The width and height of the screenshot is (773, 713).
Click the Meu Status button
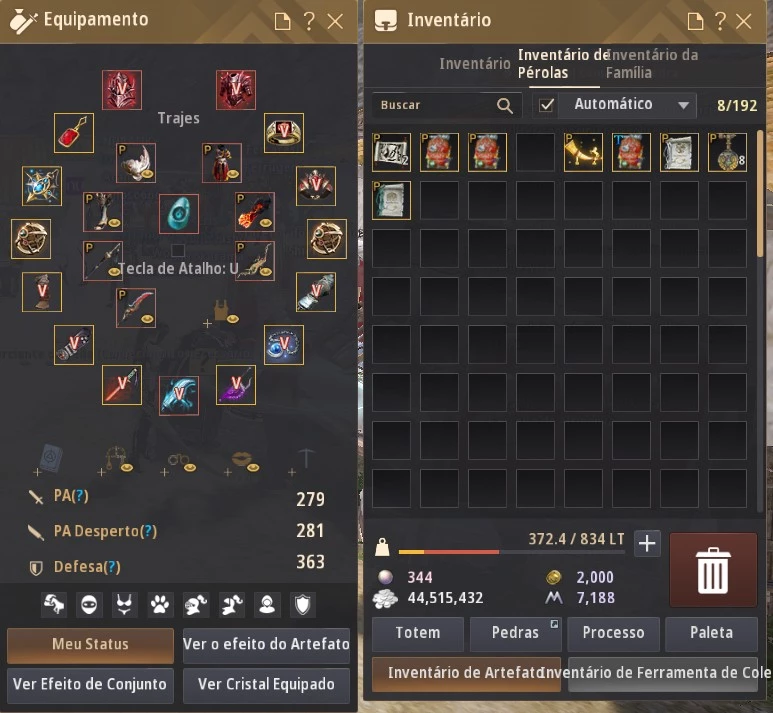point(90,645)
